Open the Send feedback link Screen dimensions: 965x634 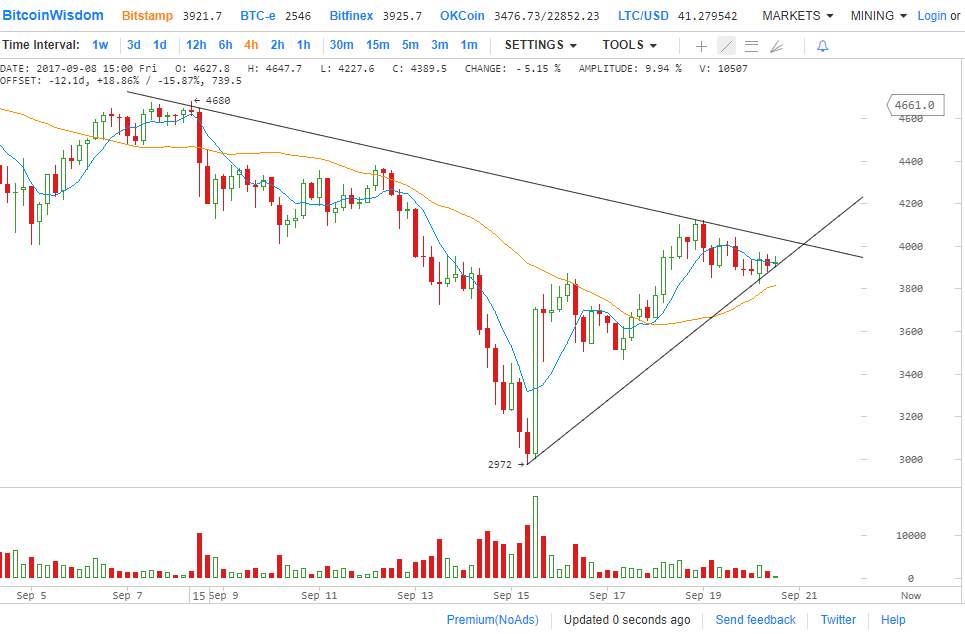pyautogui.click(x=755, y=620)
